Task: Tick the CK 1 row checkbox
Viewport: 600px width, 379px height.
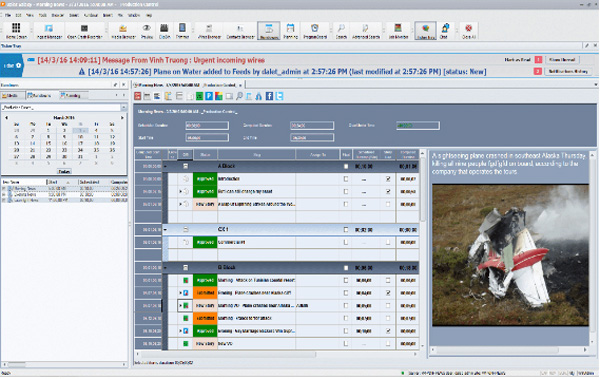Action: 346,230
